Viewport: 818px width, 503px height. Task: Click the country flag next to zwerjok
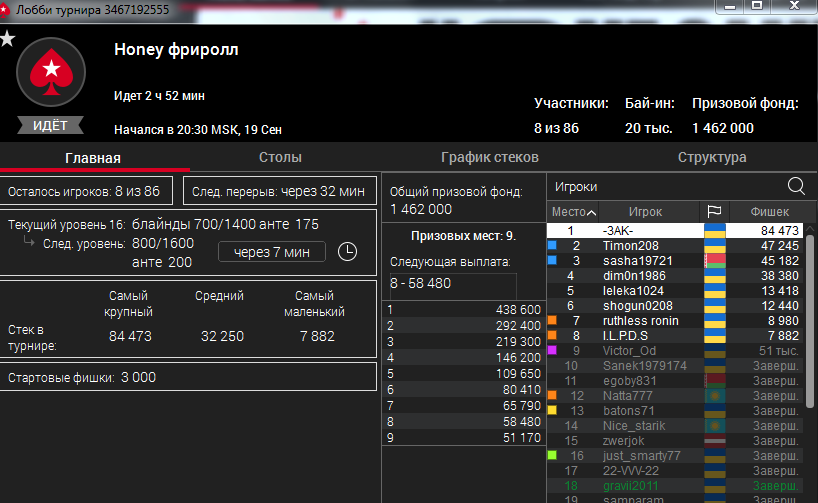tap(715, 441)
